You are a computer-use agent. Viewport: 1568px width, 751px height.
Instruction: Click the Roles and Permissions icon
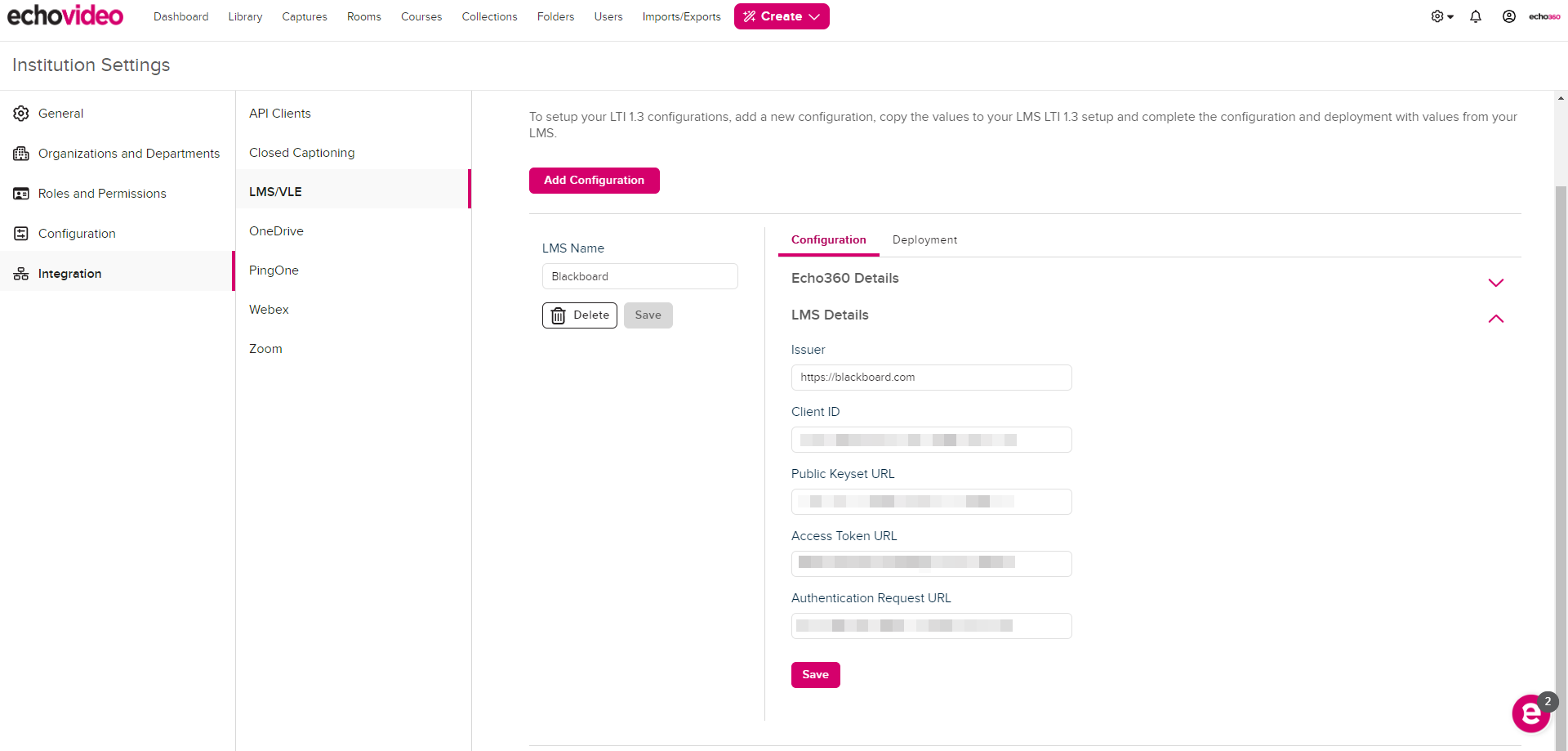tap(21, 194)
